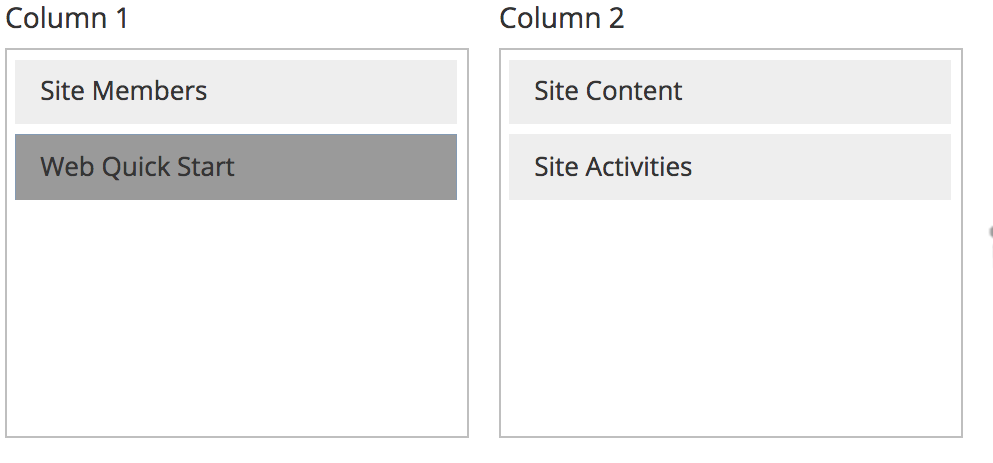
Task: Click blank space beneath Web Quick Start
Action: pos(236,317)
